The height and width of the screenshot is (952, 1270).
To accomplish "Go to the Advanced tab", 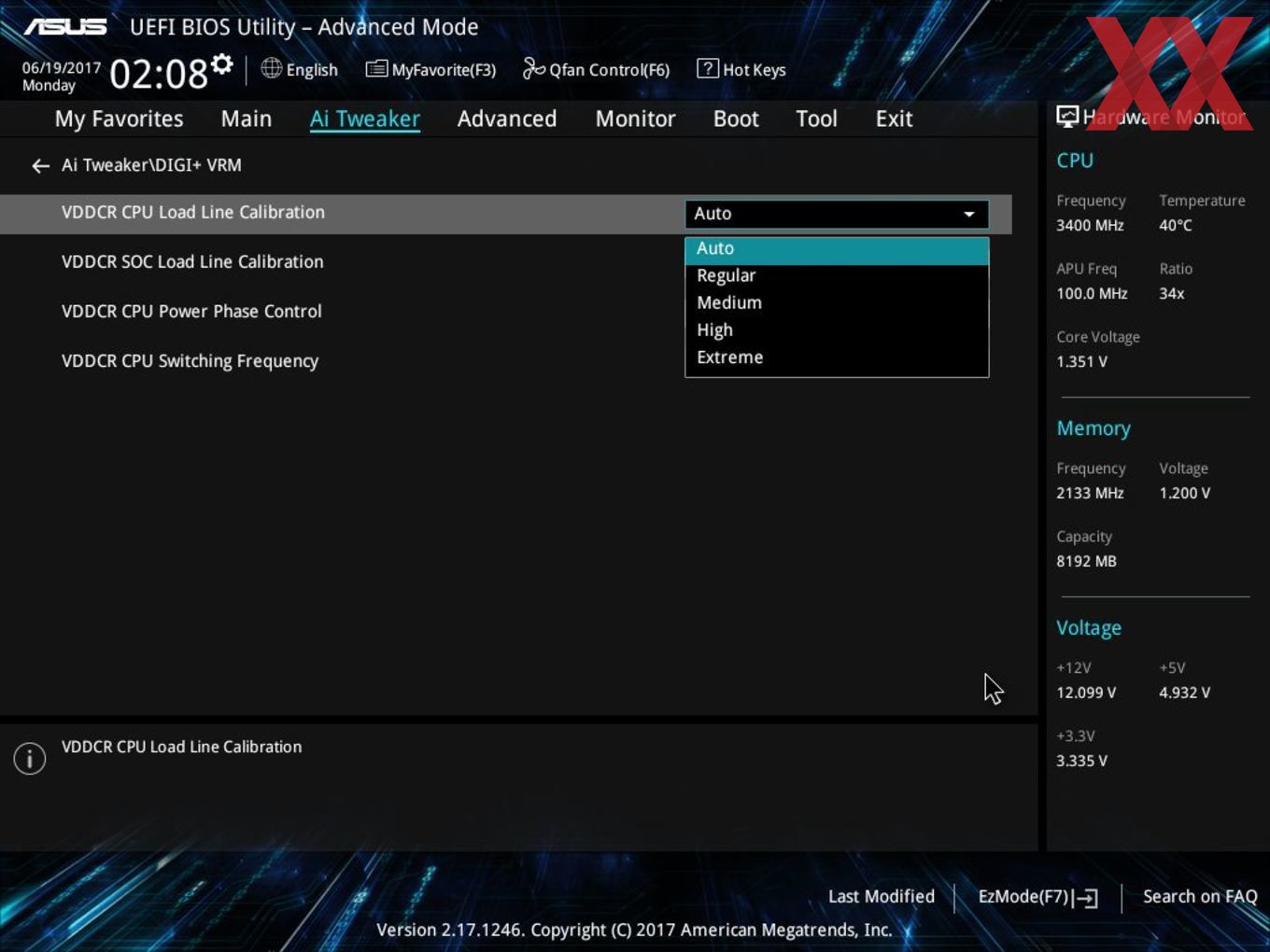I will click(x=507, y=119).
